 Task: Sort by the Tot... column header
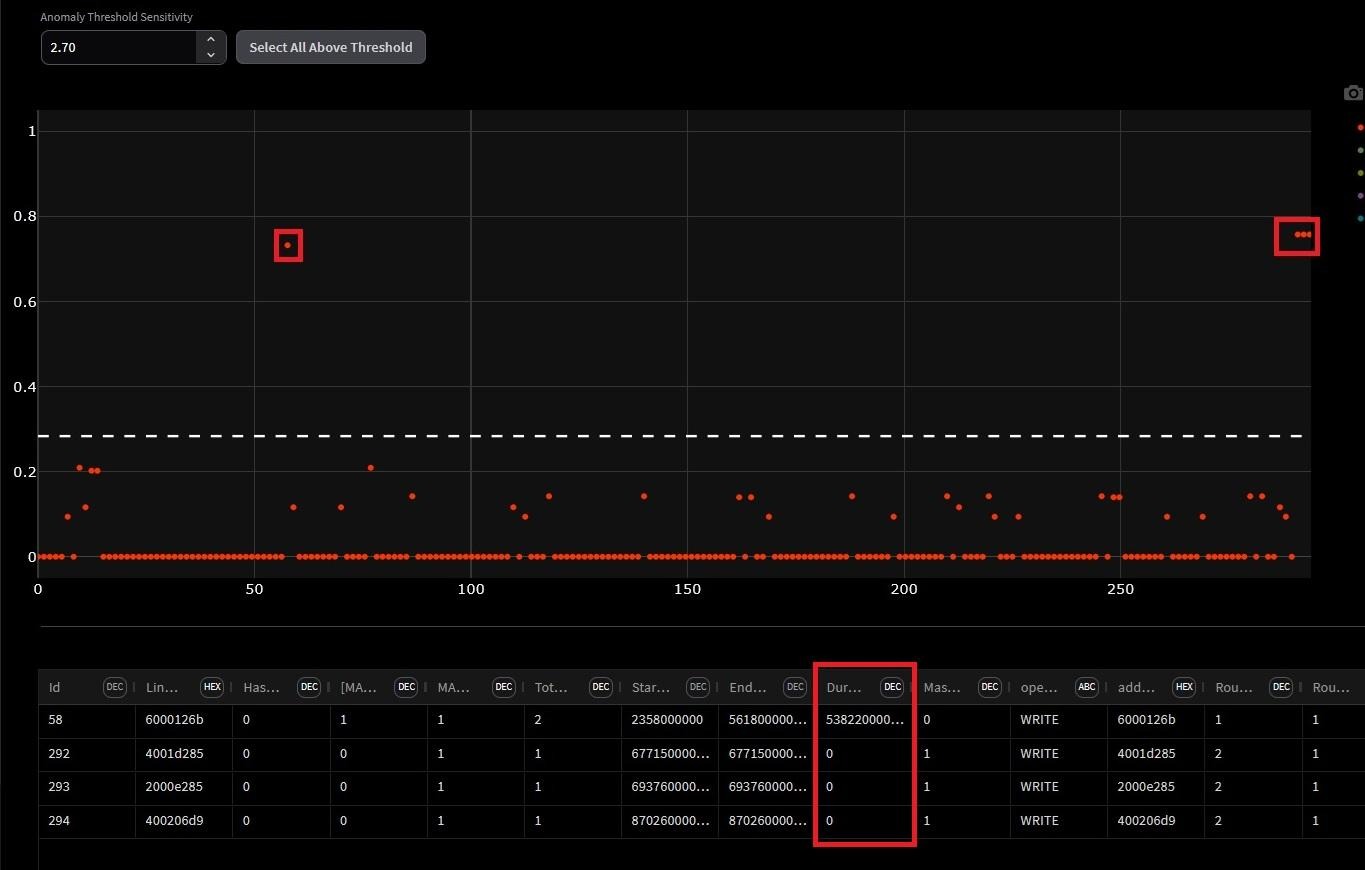(551, 687)
